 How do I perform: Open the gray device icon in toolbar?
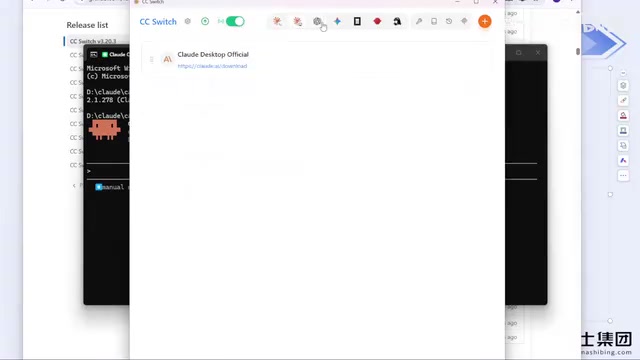434,21
